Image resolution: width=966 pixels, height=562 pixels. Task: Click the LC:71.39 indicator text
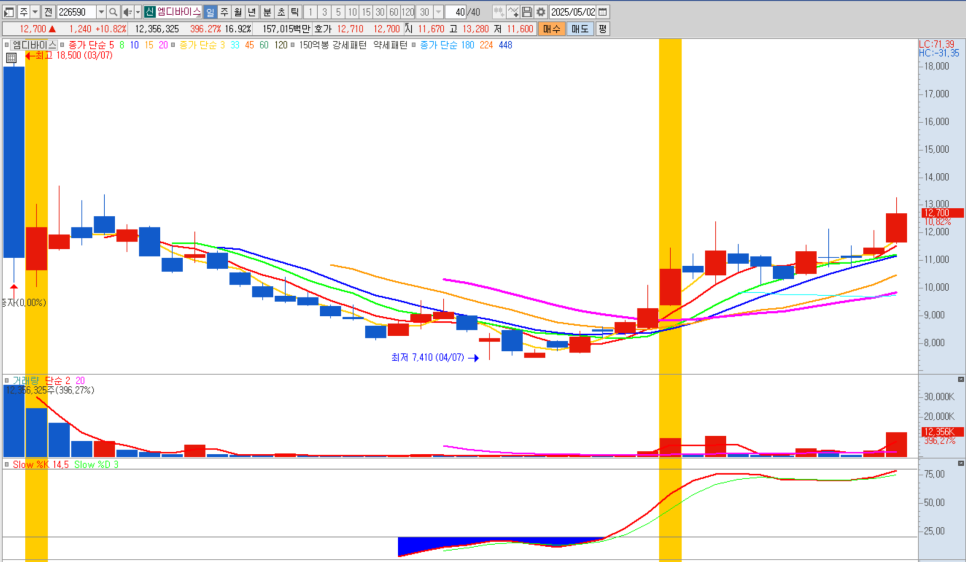tap(936, 44)
